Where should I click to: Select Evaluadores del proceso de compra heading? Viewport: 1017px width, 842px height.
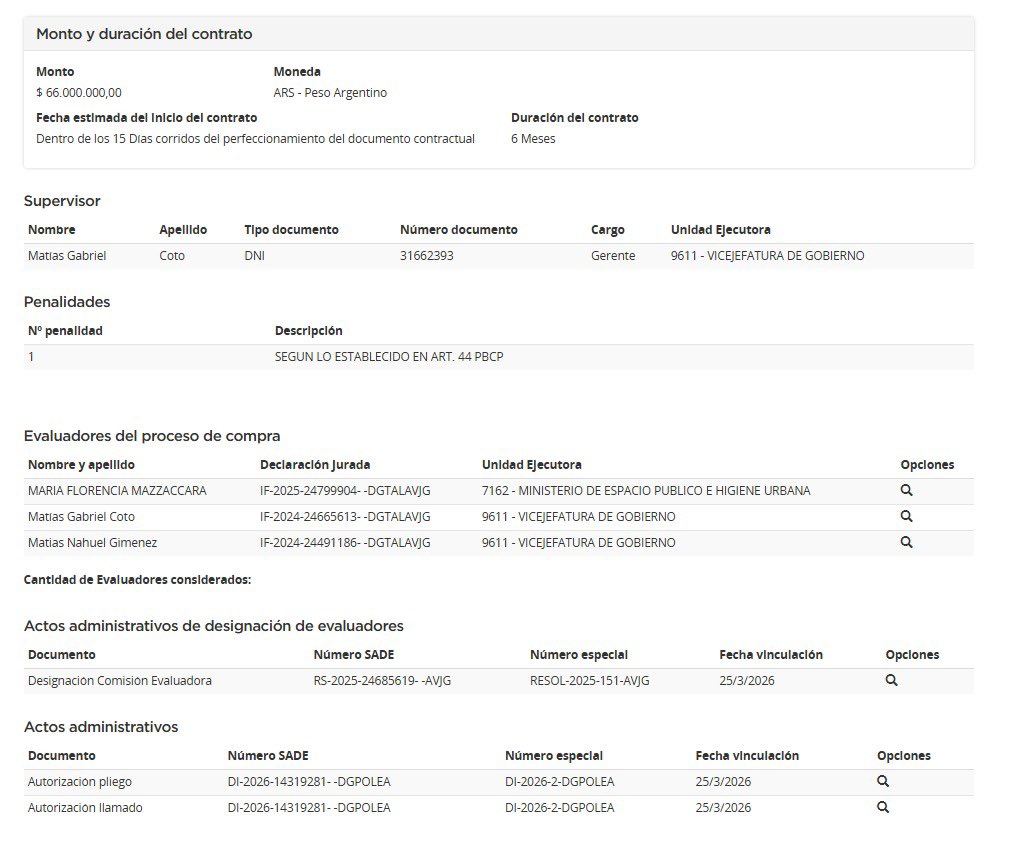point(152,436)
